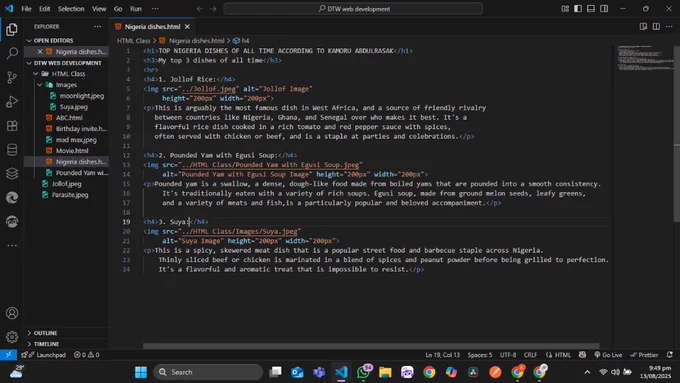Open Windows Start menu
This screenshot has width=680, height=383.
pyautogui.click(x=141, y=372)
